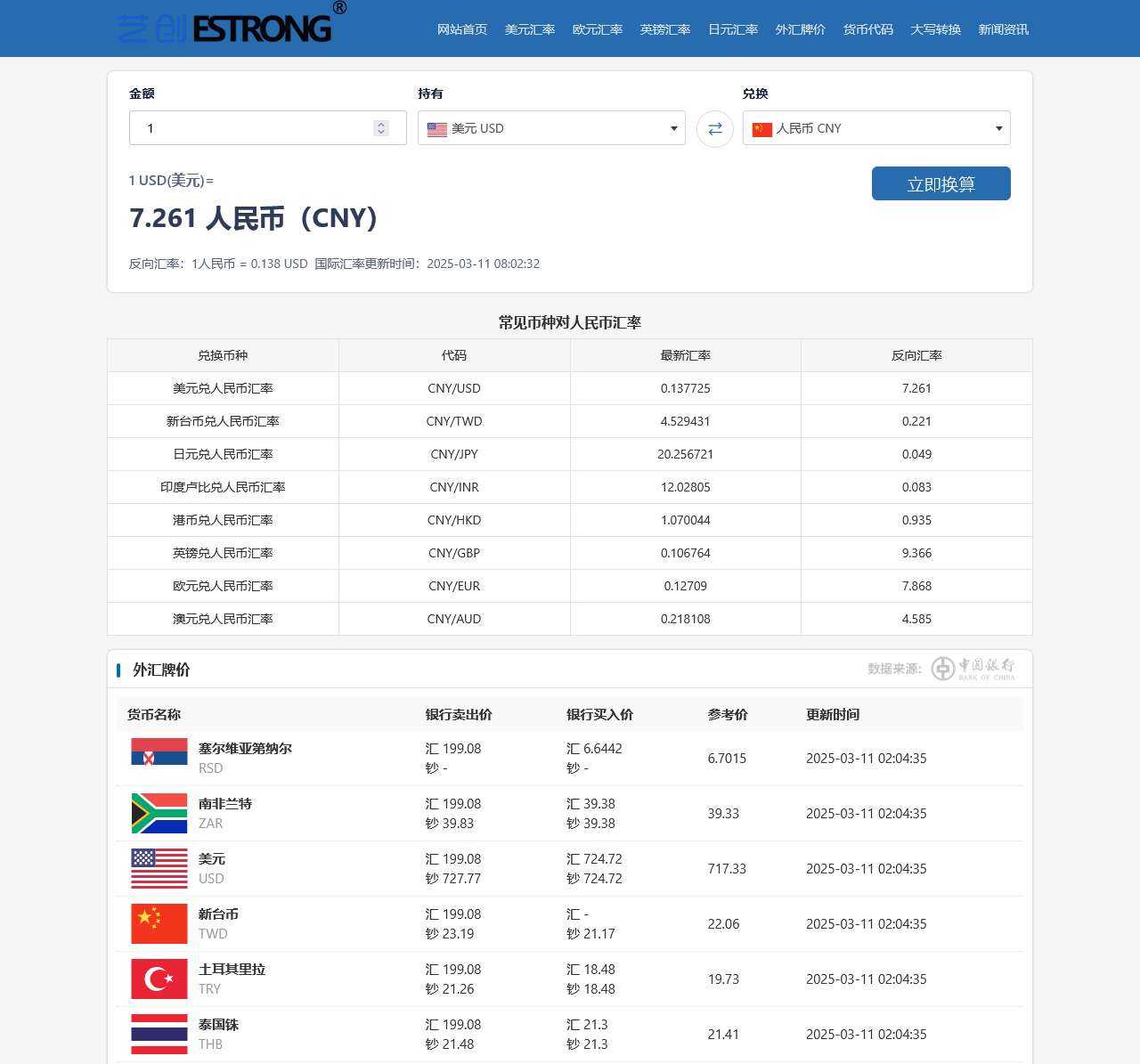
Task: Open the 外汇牌价 navigation item
Action: [801, 29]
